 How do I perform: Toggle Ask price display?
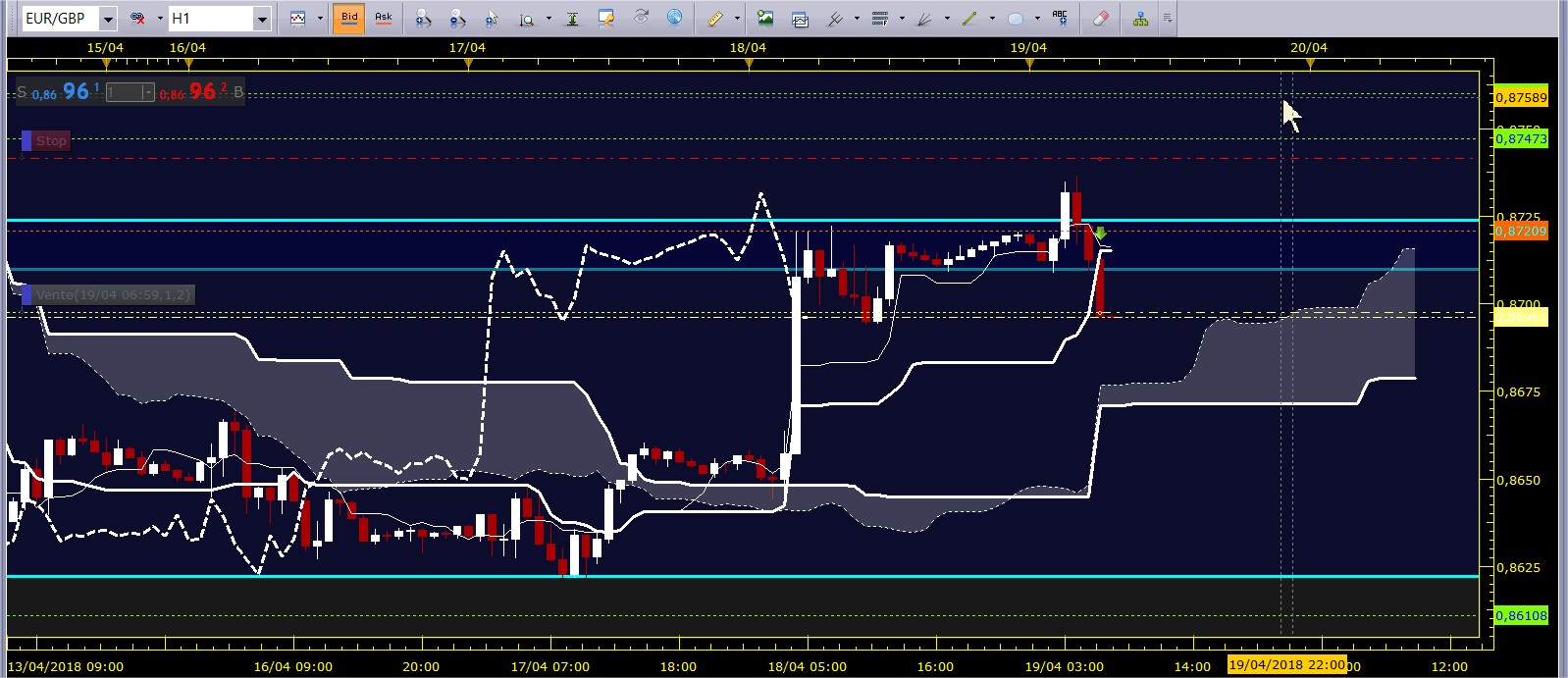click(384, 18)
